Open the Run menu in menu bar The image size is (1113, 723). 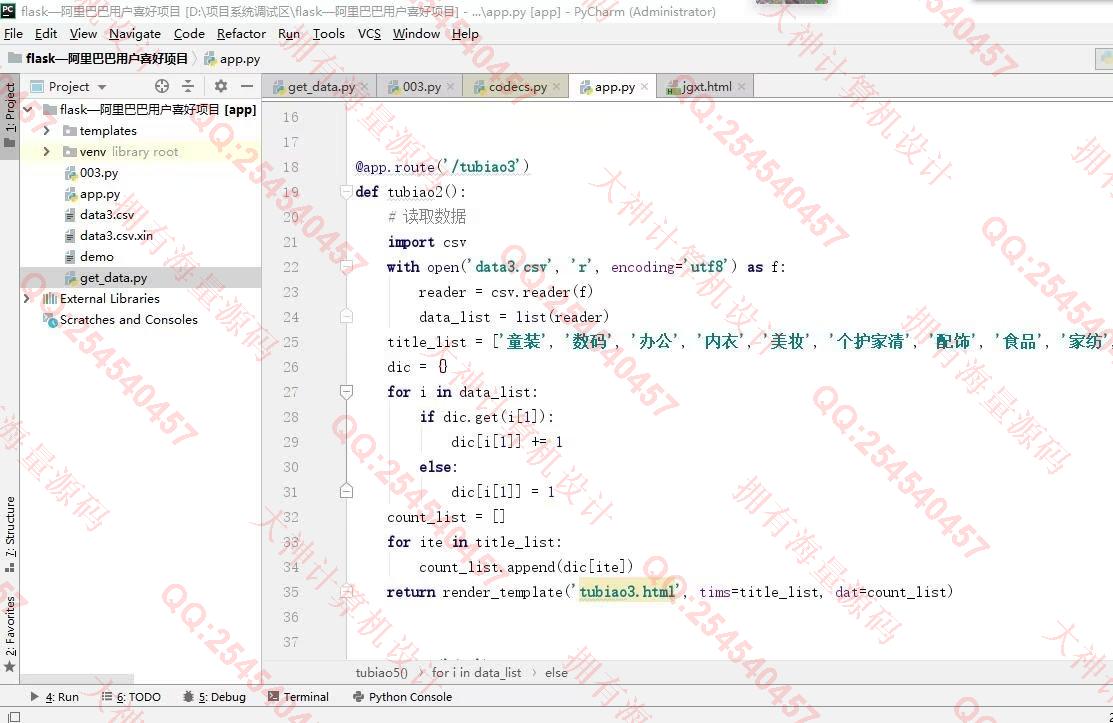click(289, 33)
